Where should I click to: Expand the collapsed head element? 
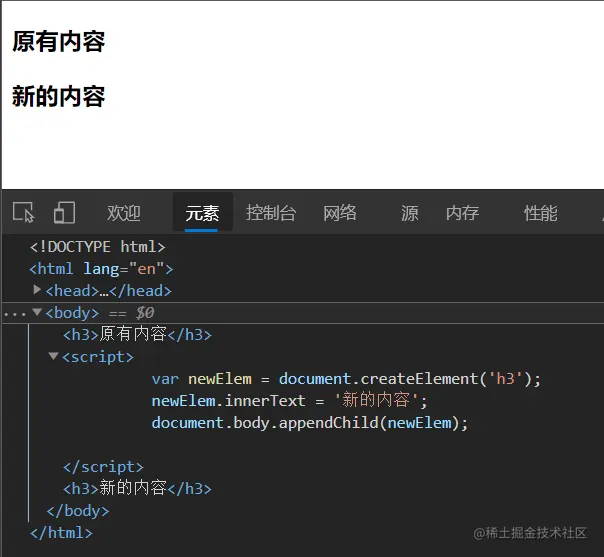point(37,290)
